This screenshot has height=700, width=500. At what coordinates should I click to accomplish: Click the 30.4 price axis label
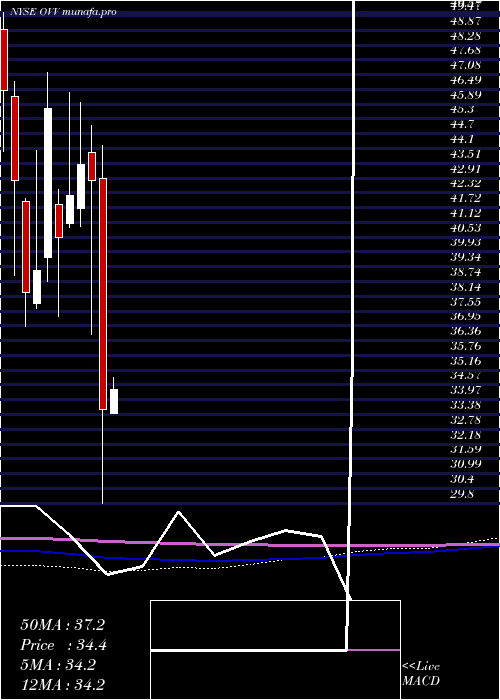[463, 479]
